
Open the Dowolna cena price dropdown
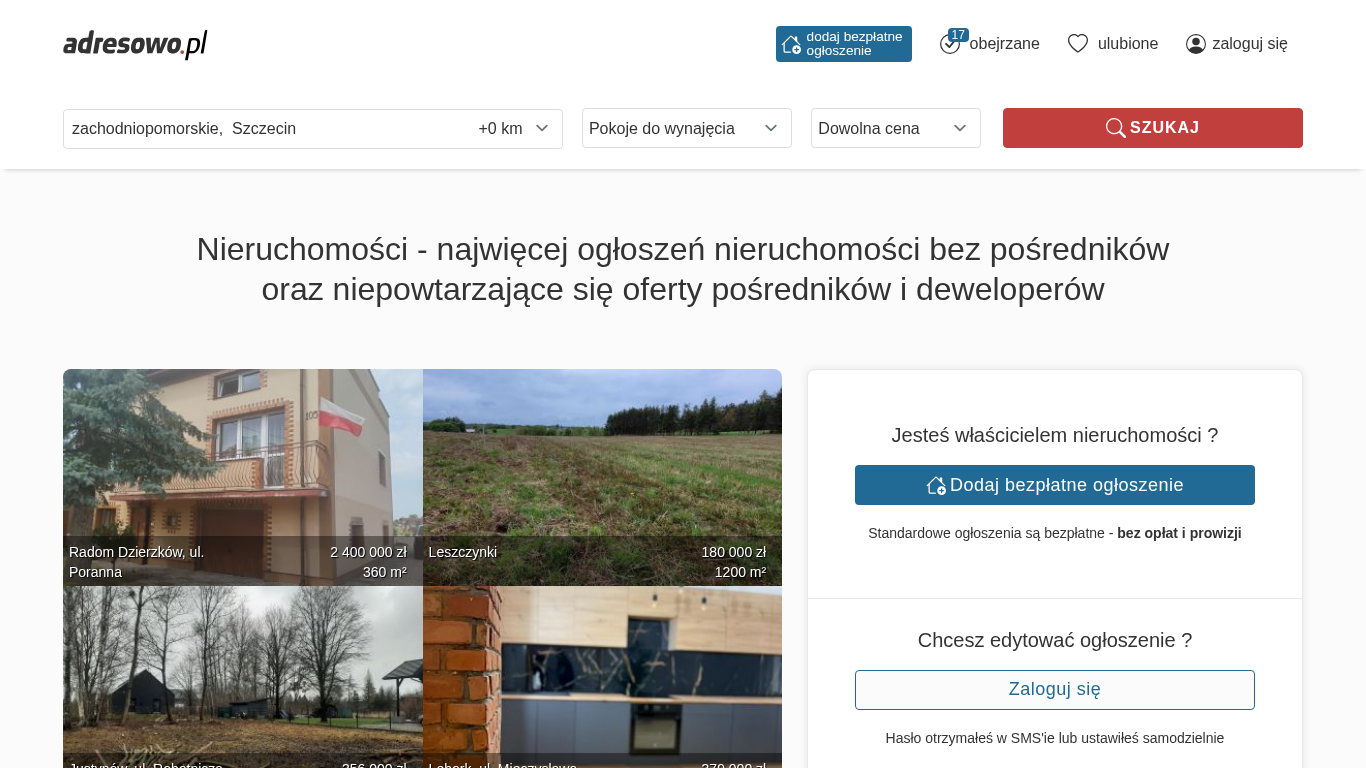click(895, 128)
